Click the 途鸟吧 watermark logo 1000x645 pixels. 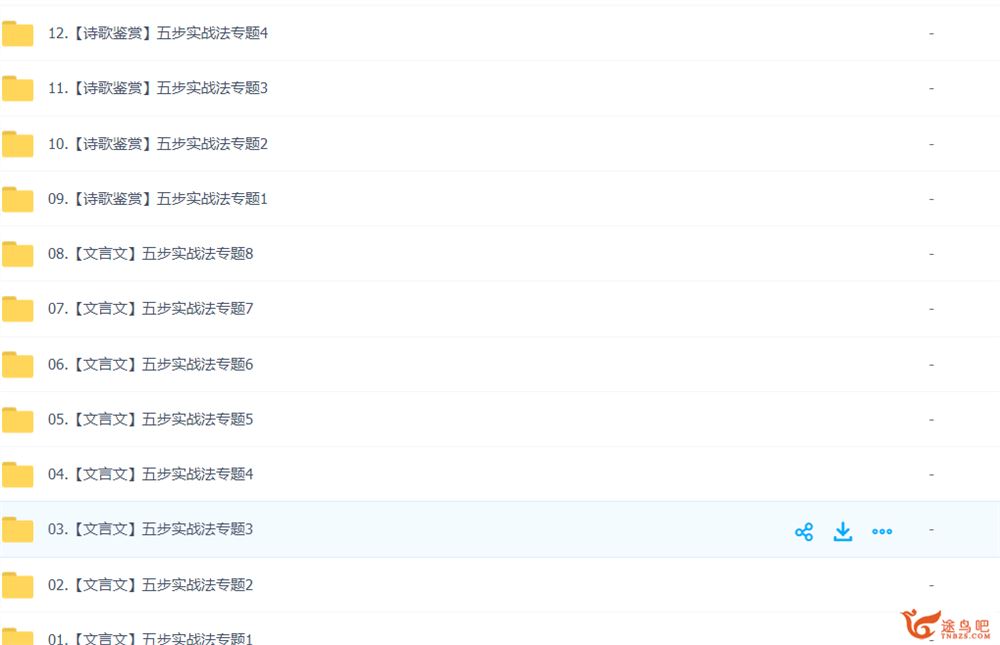coord(945,625)
